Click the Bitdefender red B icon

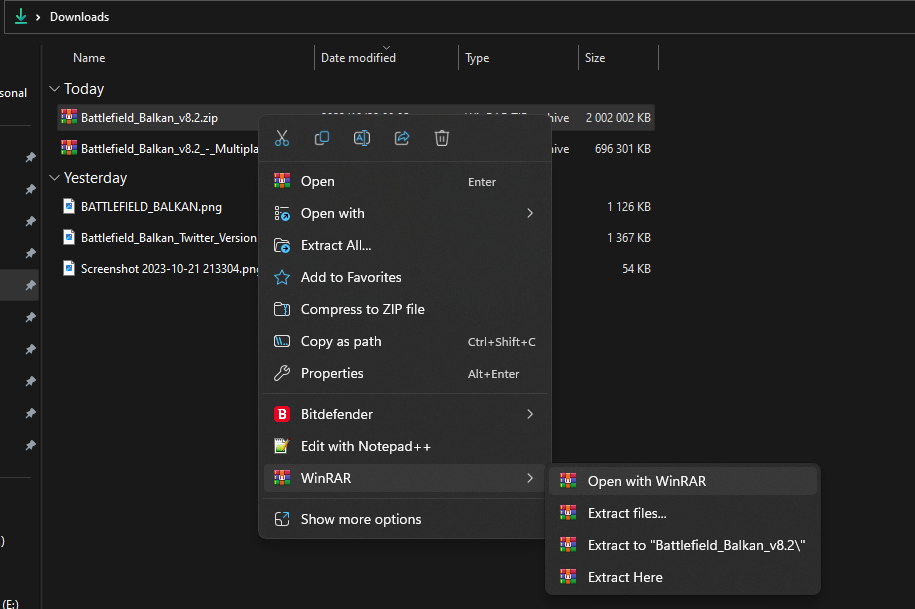tap(282, 414)
